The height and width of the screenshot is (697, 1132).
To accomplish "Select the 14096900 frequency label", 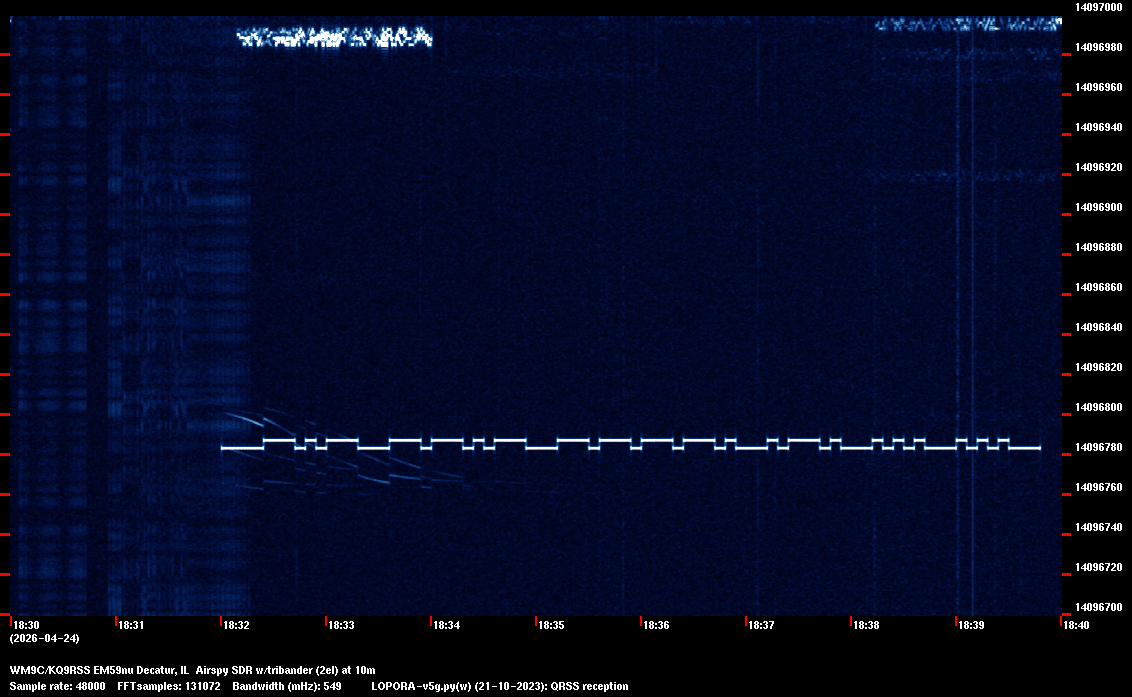I will [1097, 207].
